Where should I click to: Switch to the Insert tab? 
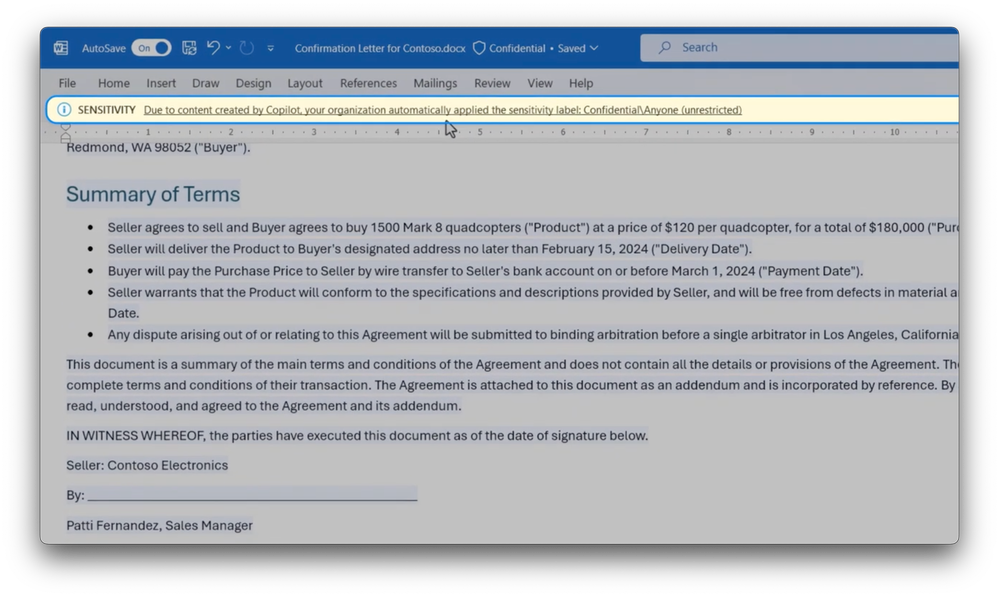click(x=161, y=83)
